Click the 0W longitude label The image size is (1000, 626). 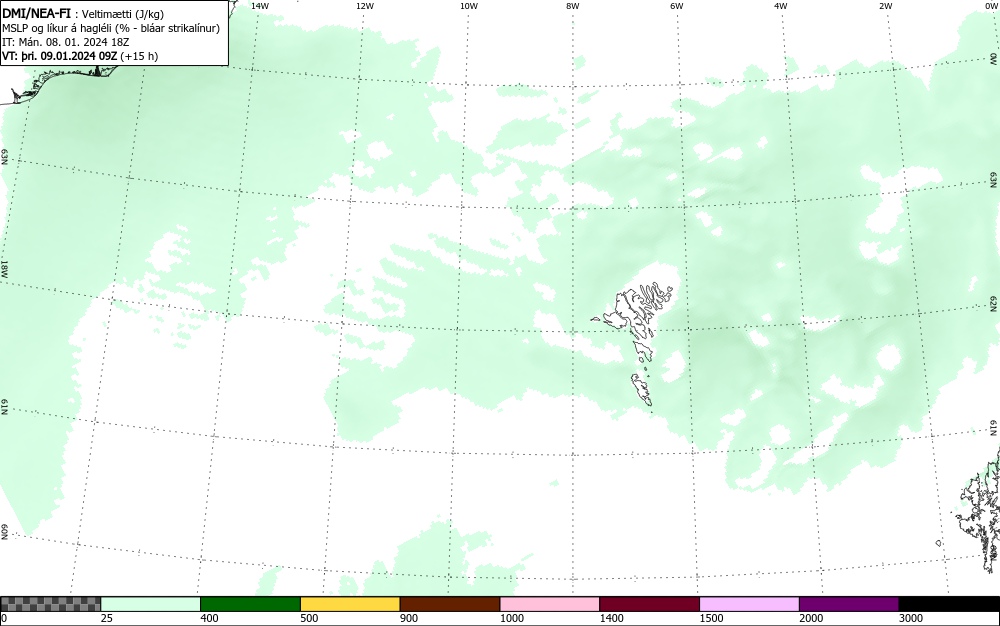[x=991, y=6]
